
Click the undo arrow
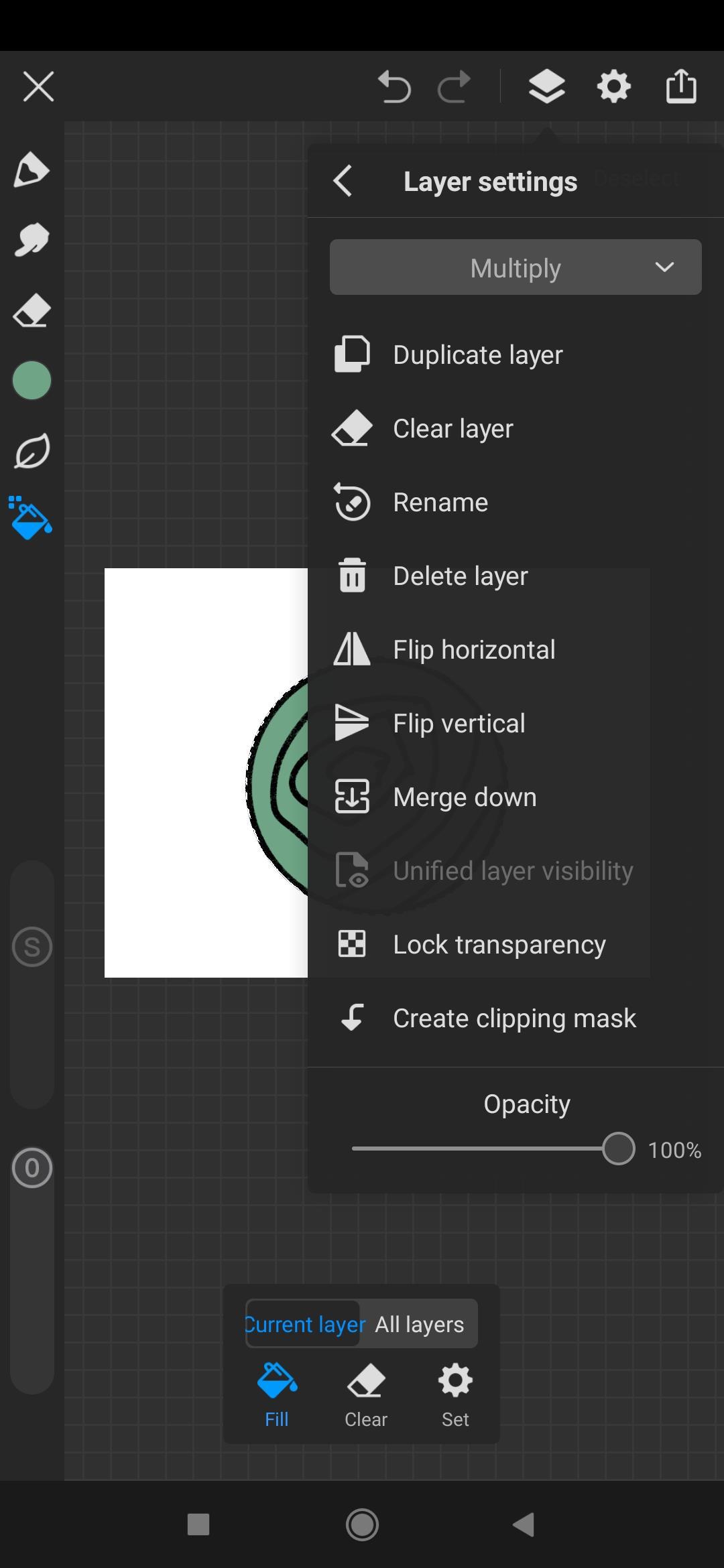(x=394, y=86)
